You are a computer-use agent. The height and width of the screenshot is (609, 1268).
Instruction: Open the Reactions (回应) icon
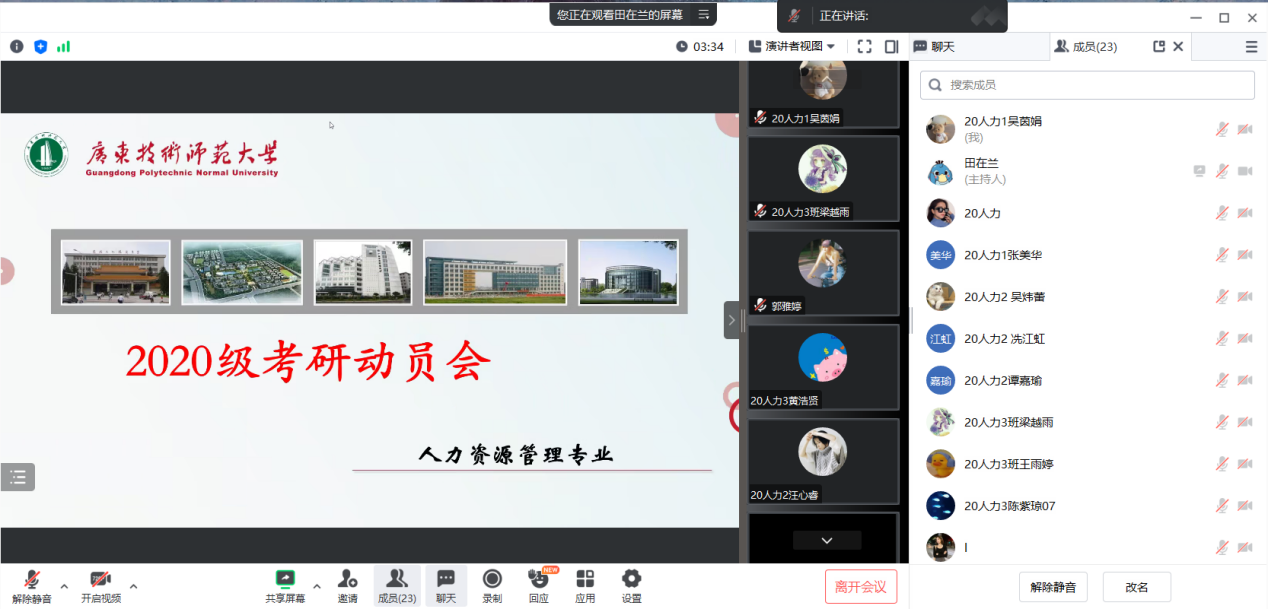(539, 580)
